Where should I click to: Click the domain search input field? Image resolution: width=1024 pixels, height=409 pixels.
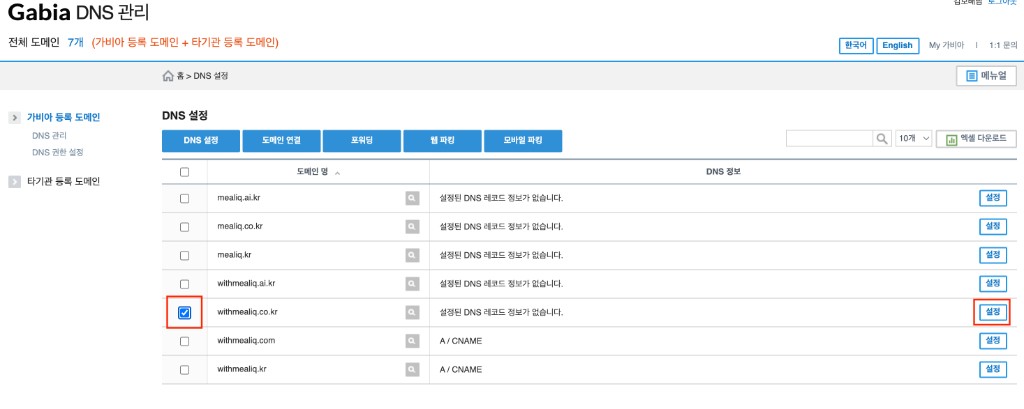point(829,139)
